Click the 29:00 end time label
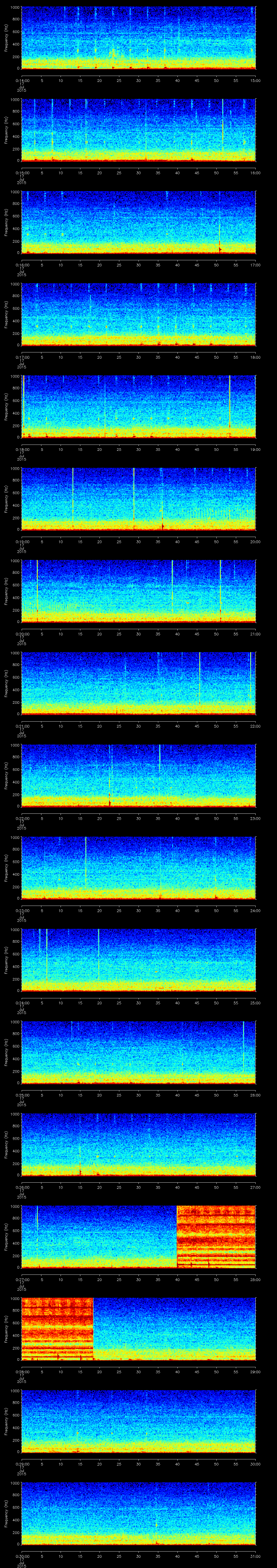The image size is (277, 1568). tap(255, 1372)
